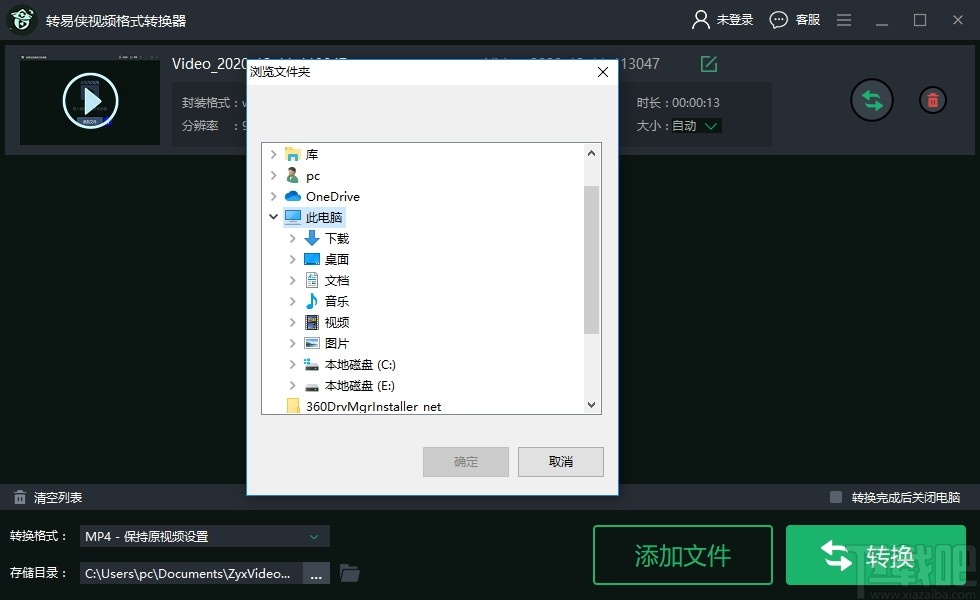The image size is (980, 600).
Task: Click the green circular convert arrows icon
Action: (x=871, y=100)
